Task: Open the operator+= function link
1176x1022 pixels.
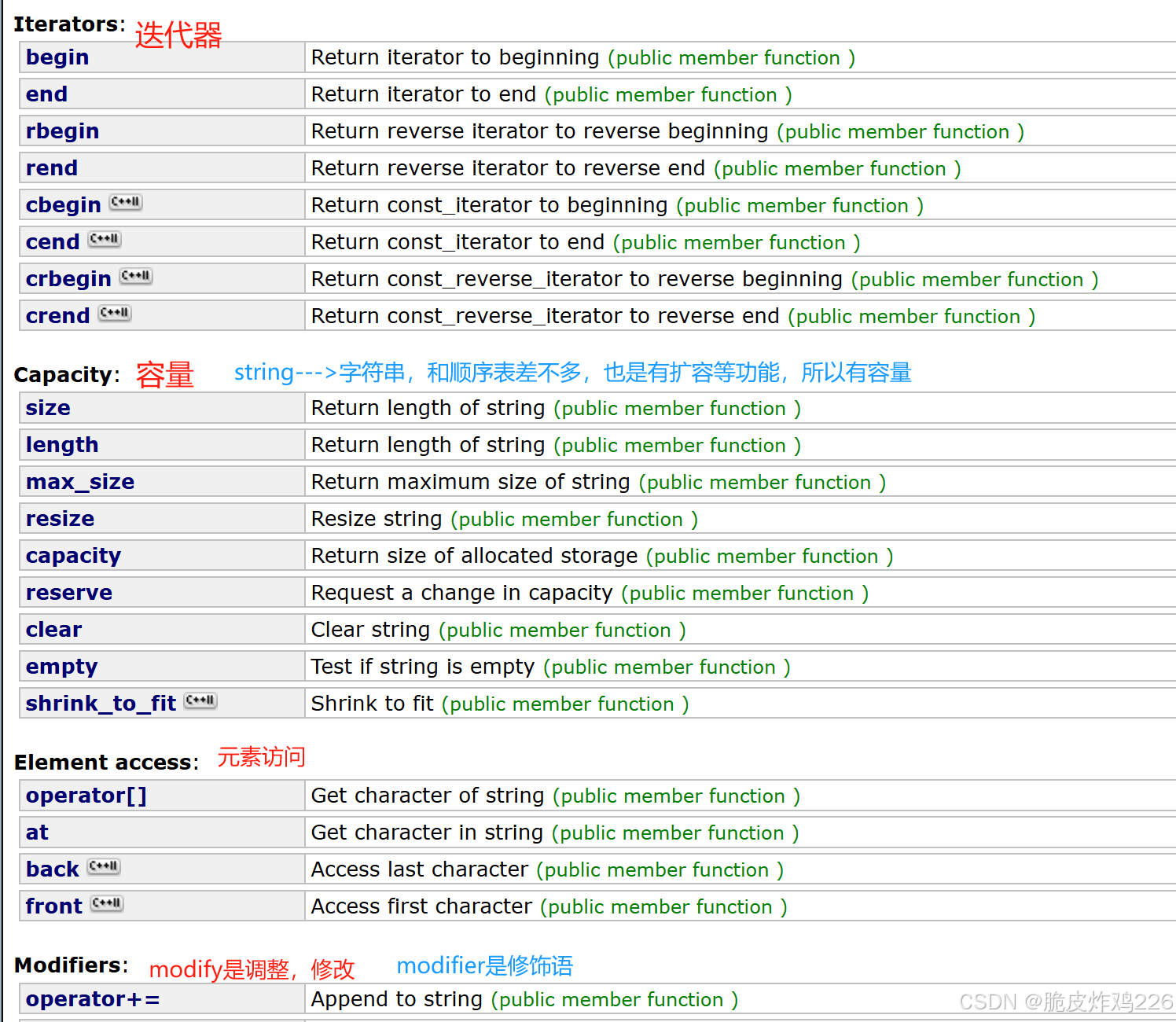Action: click(x=93, y=999)
